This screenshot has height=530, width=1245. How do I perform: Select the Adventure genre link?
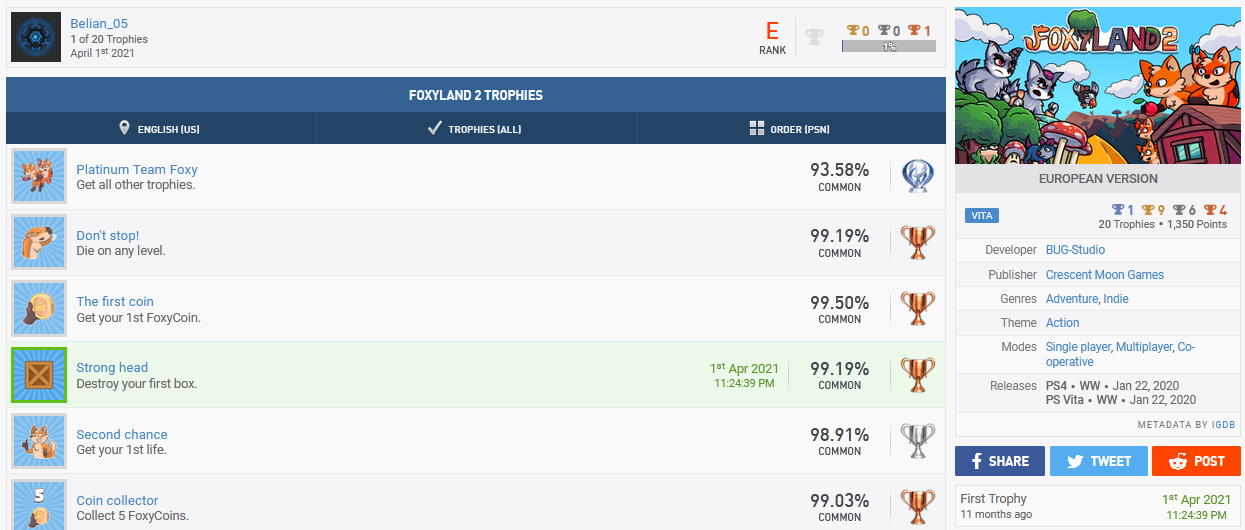(1071, 298)
